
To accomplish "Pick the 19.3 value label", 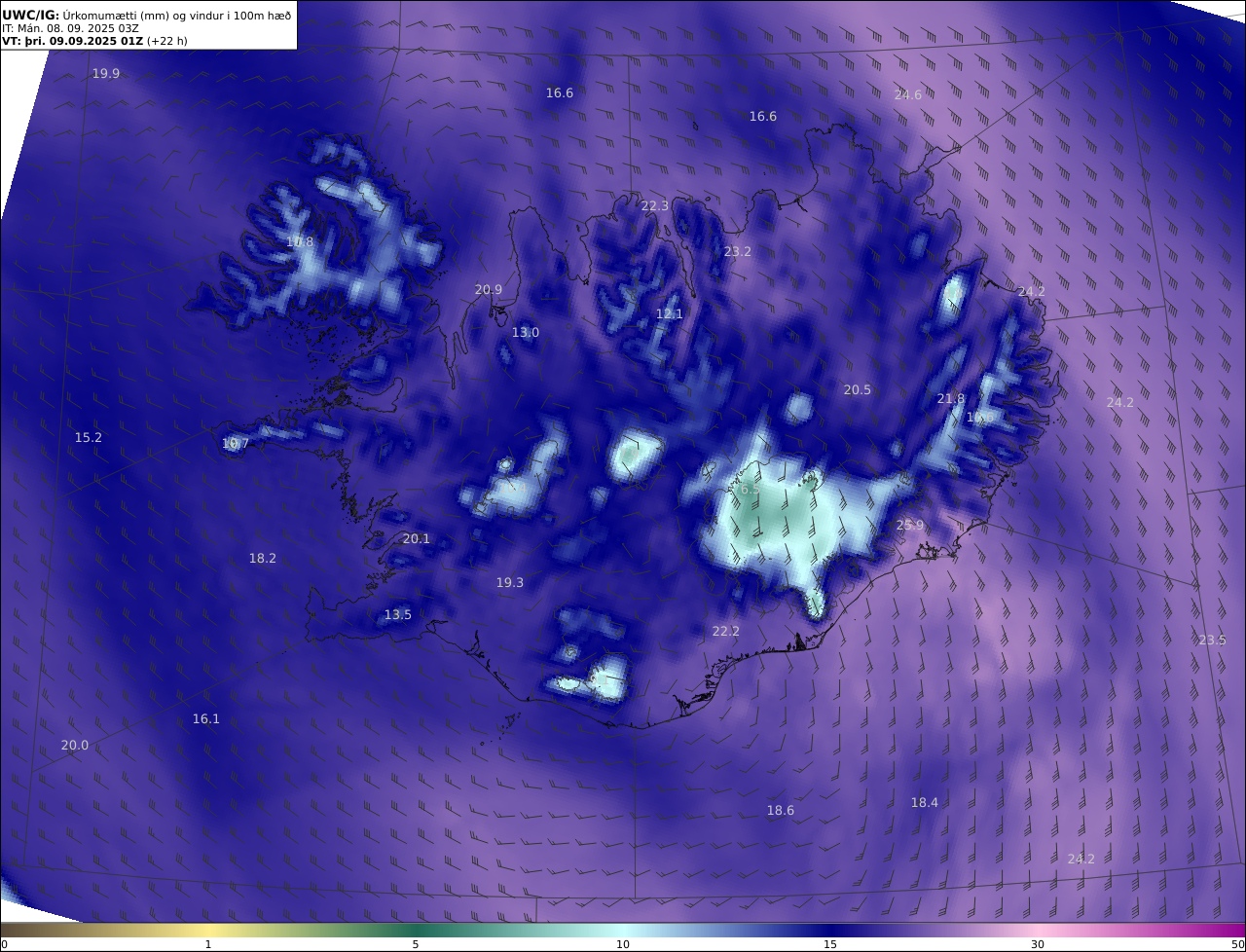I will (x=510, y=583).
